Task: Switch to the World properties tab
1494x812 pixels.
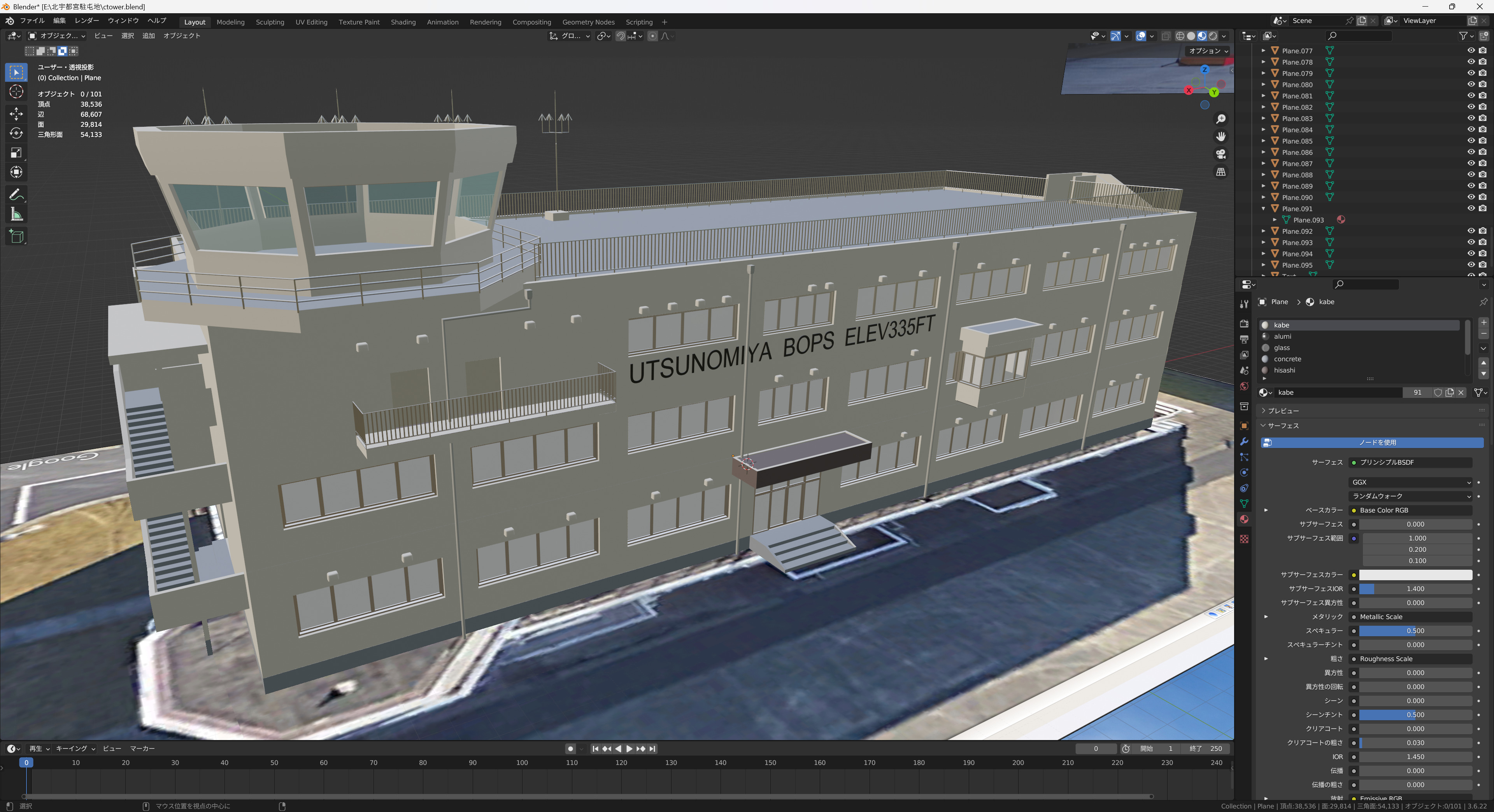Action: [1244, 387]
